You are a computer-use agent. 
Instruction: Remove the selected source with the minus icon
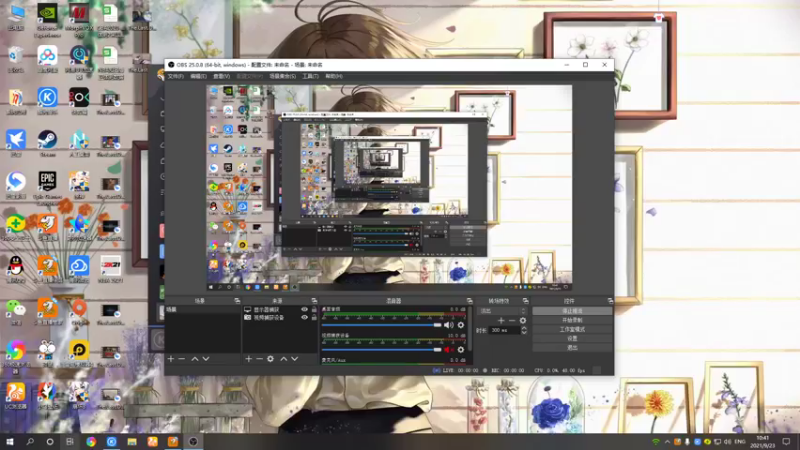(x=259, y=359)
